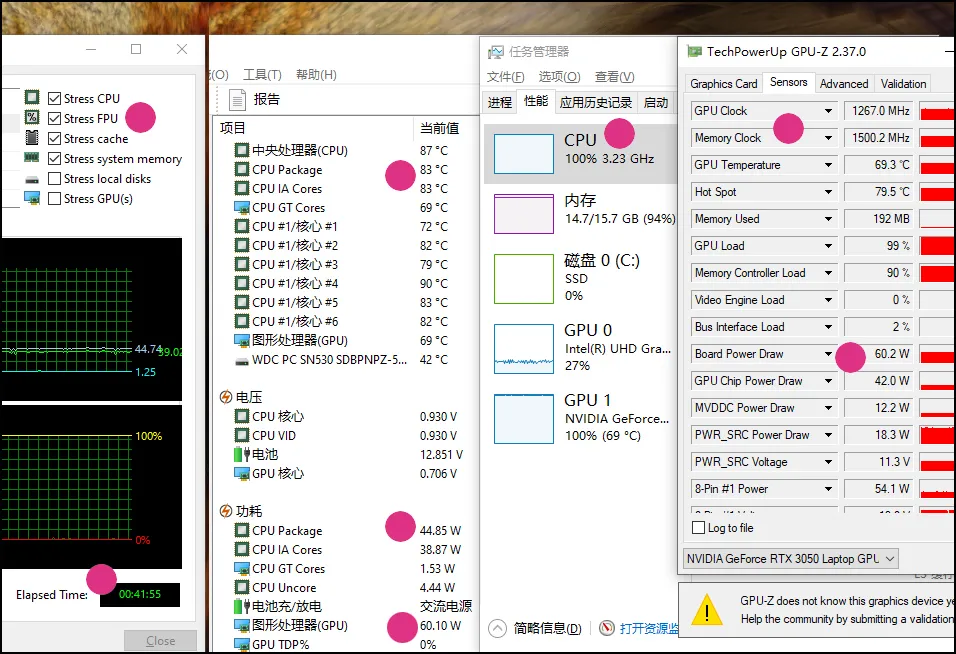This screenshot has height=654, width=956.
Task: Click the 简略信息(D) link
Action: point(547,628)
